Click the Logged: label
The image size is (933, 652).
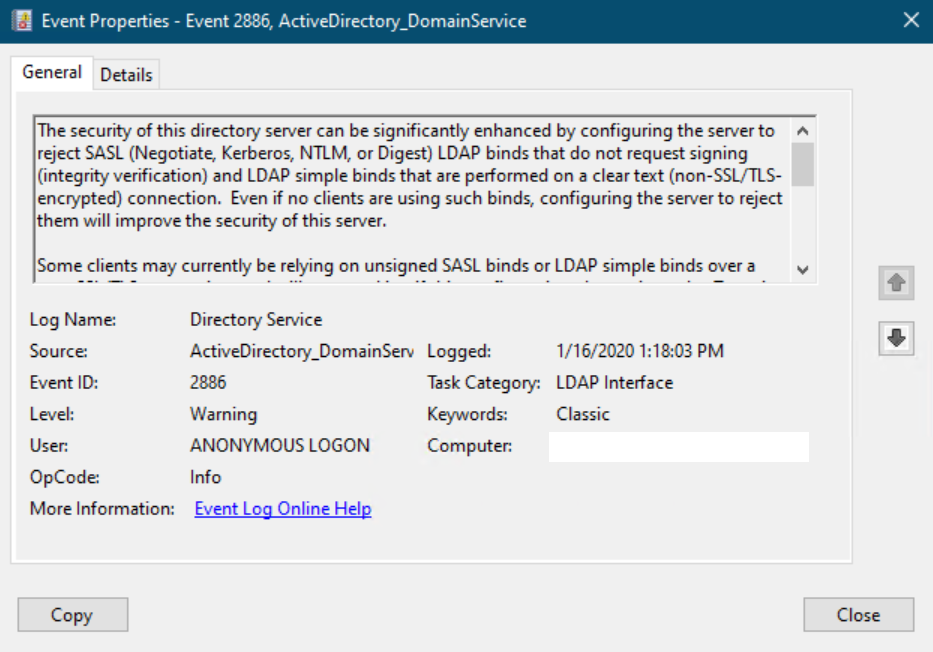(x=459, y=351)
